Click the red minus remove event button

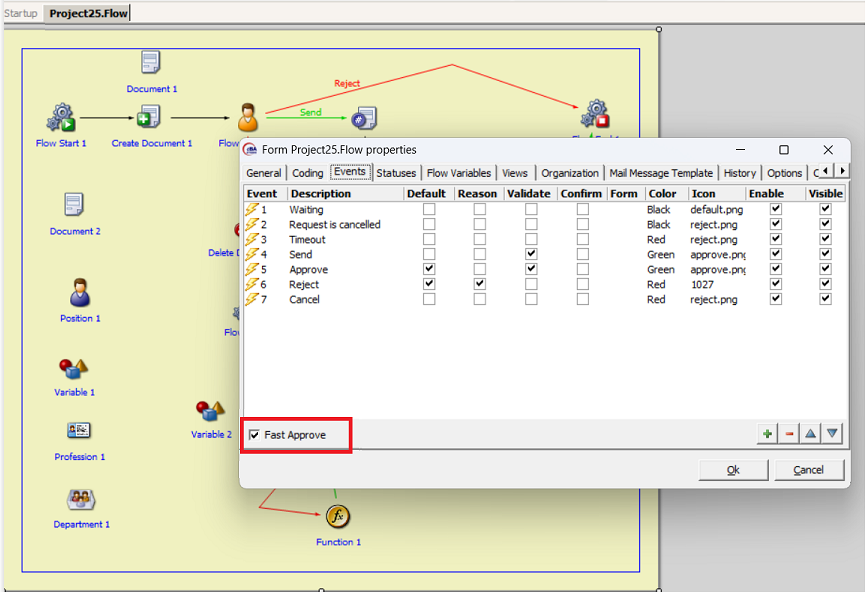[x=789, y=433]
